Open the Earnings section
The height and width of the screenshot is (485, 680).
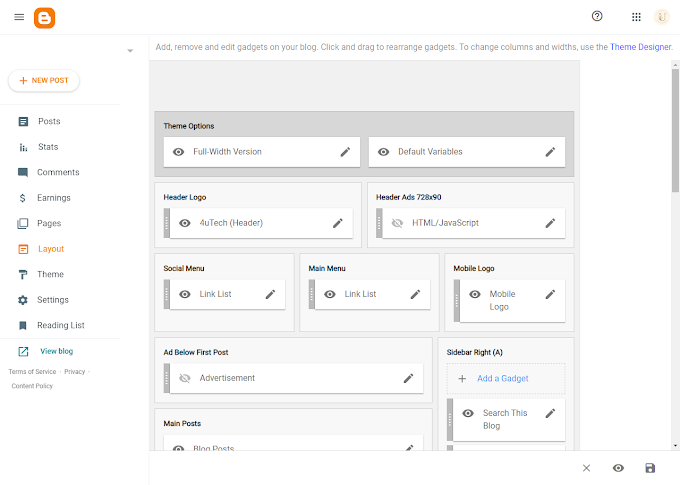point(54,198)
